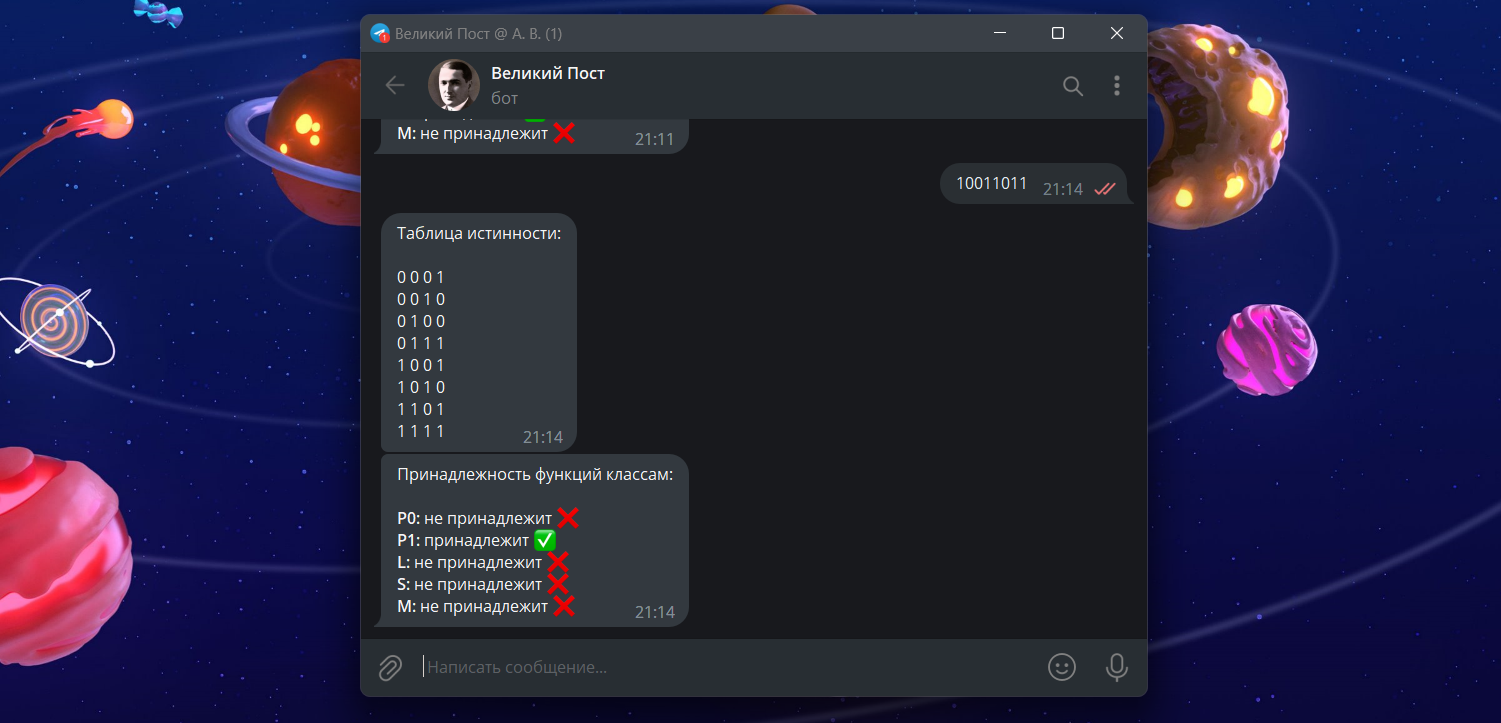Focus the 'Написать сообщение...' input field

(x=730, y=667)
